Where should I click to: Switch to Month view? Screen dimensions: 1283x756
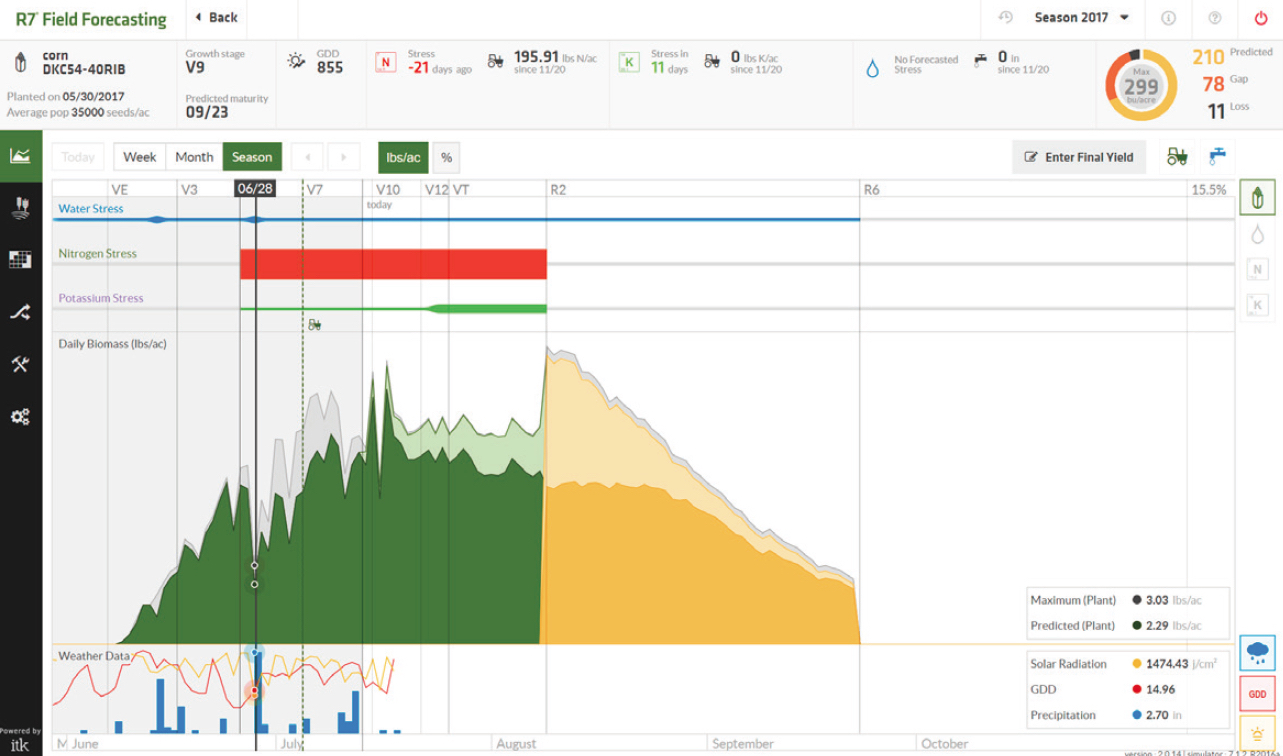coord(194,157)
